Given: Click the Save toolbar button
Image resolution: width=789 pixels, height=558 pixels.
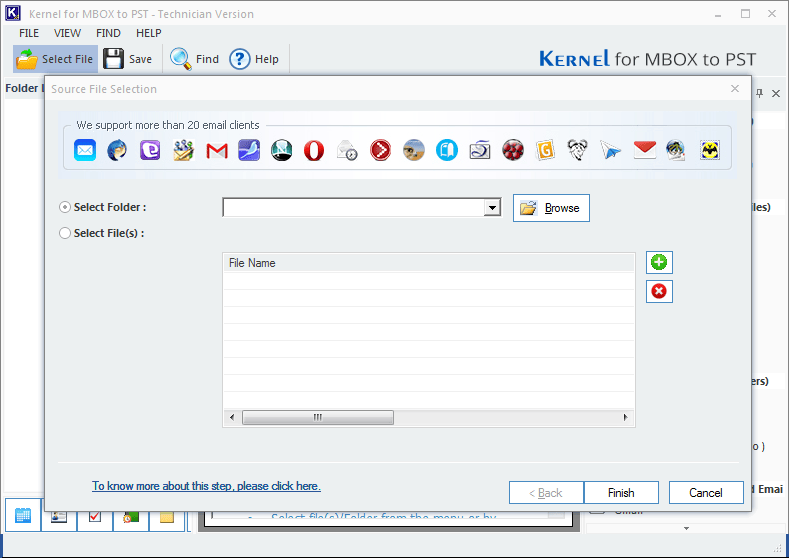Looking at the screenshot, I should click(x=128, y=59).
